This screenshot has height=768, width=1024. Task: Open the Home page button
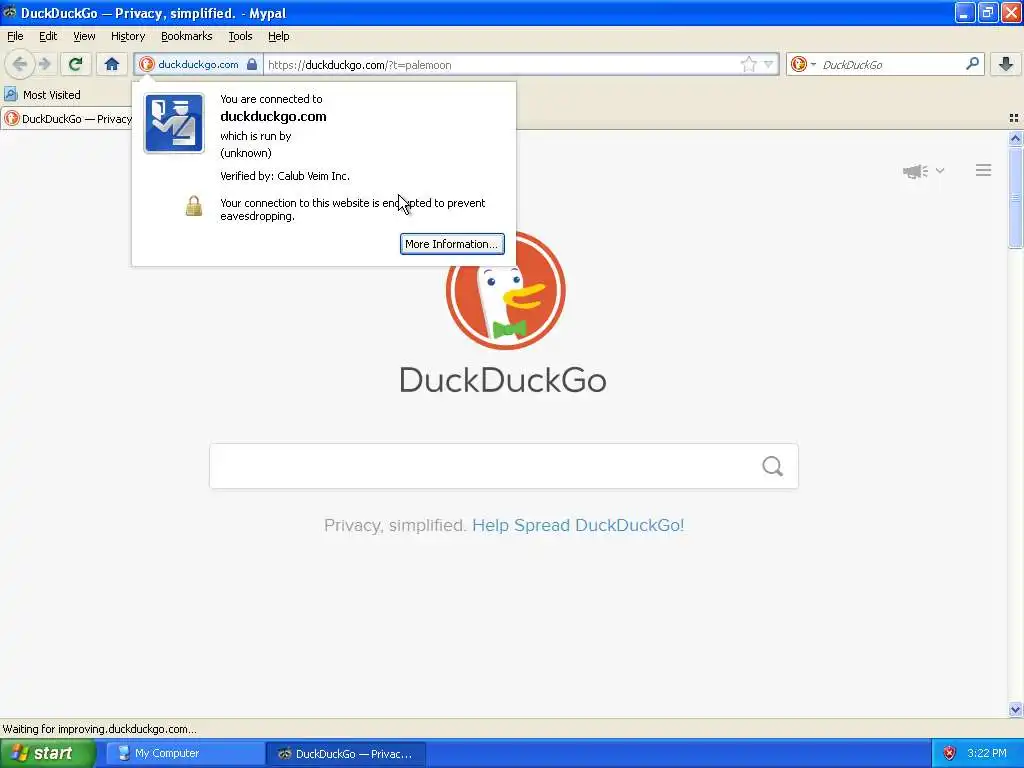pos(112,64)
